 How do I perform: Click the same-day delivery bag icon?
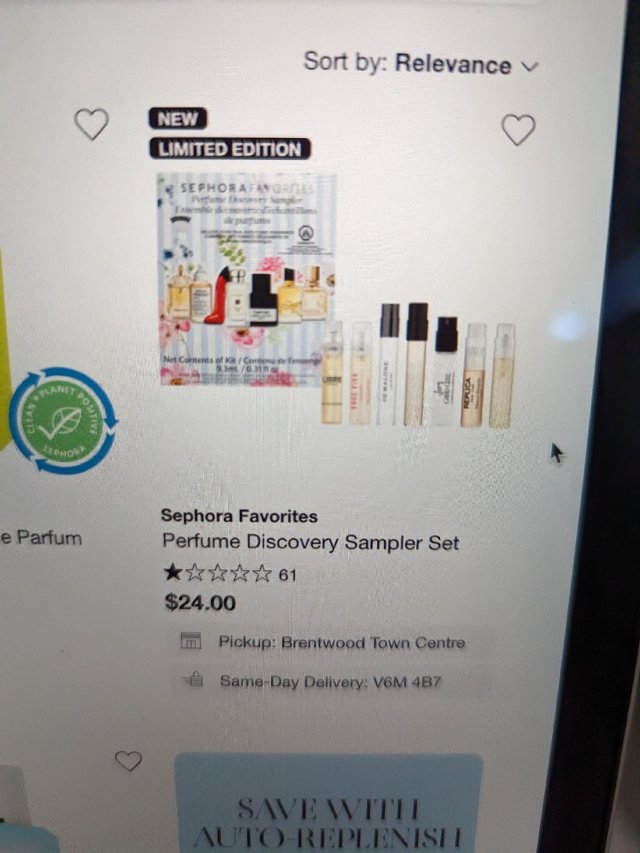[193, 679]
